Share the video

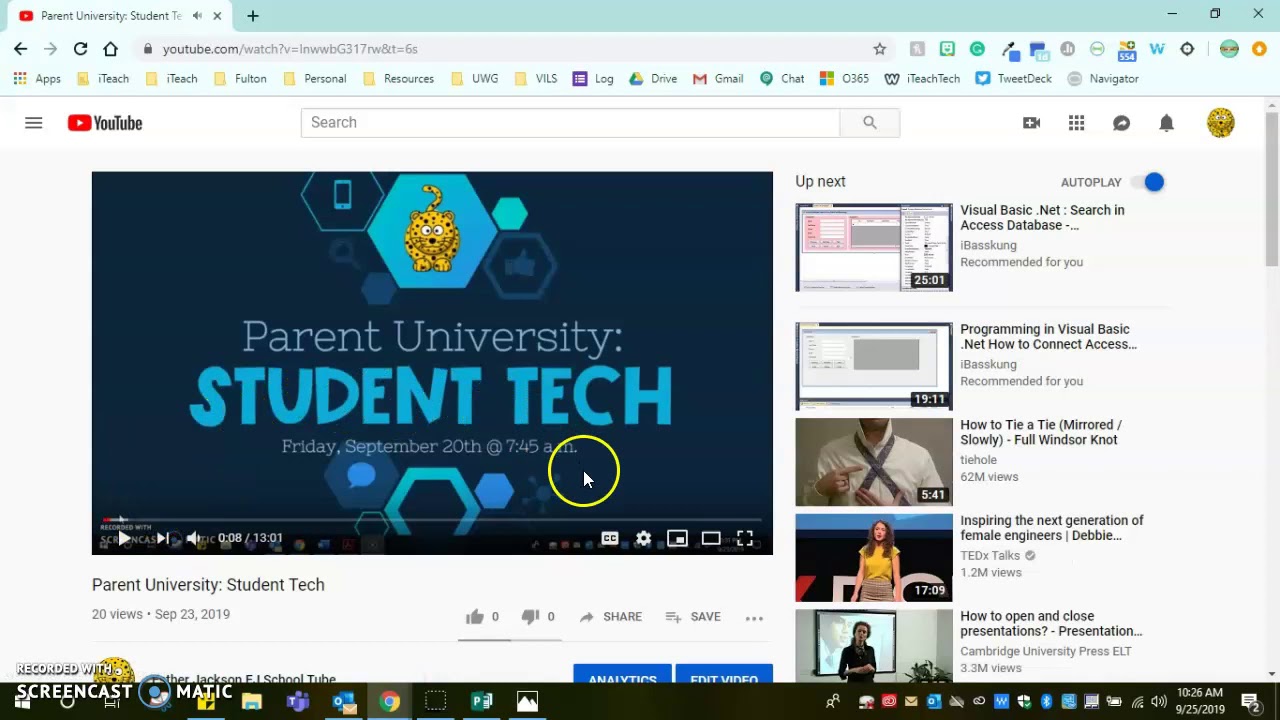point(610,617)
